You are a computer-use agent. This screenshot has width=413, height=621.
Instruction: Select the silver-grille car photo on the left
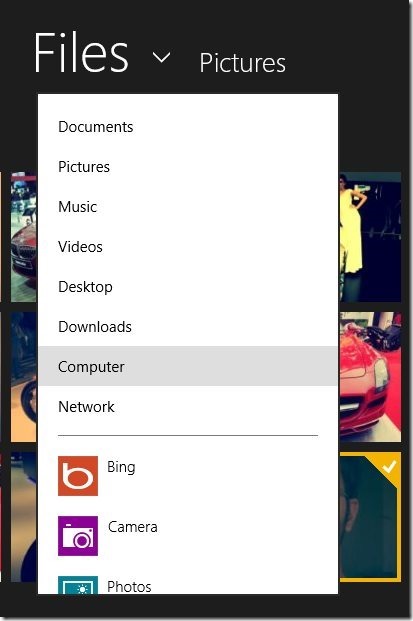coord(24,237)
